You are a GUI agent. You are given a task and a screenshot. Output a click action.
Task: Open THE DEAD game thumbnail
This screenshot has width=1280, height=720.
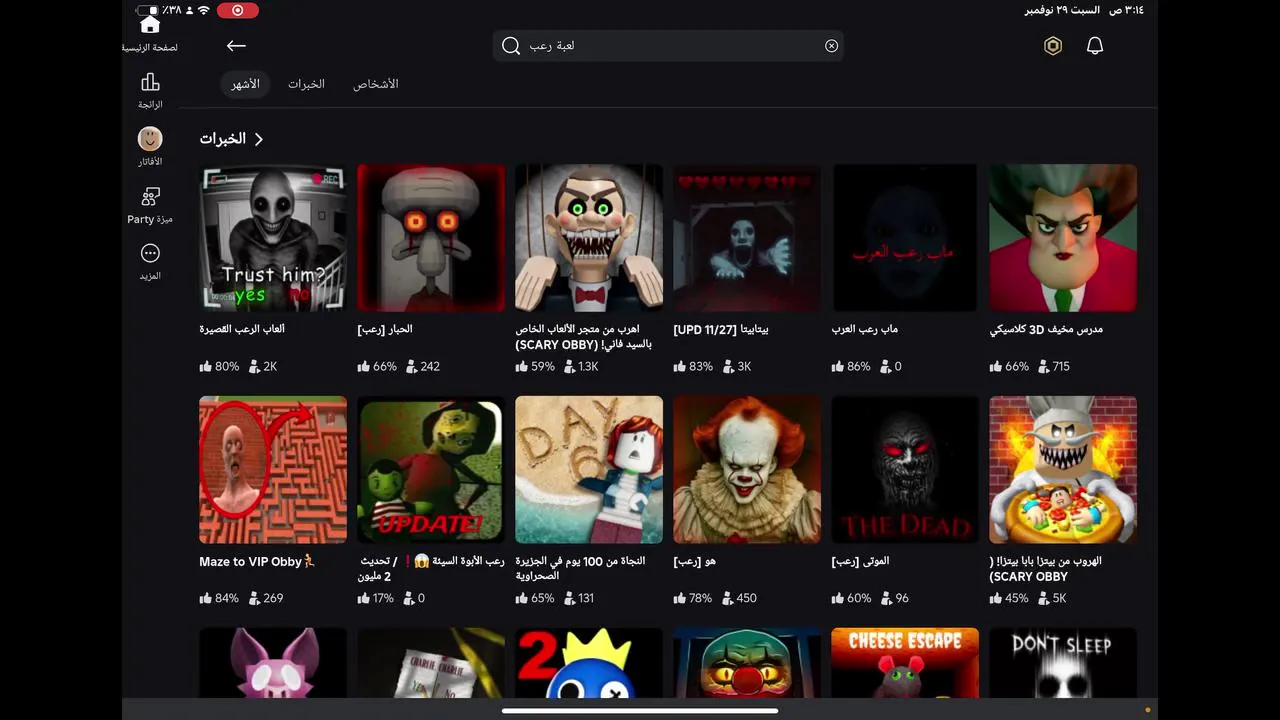click(905, 470)
